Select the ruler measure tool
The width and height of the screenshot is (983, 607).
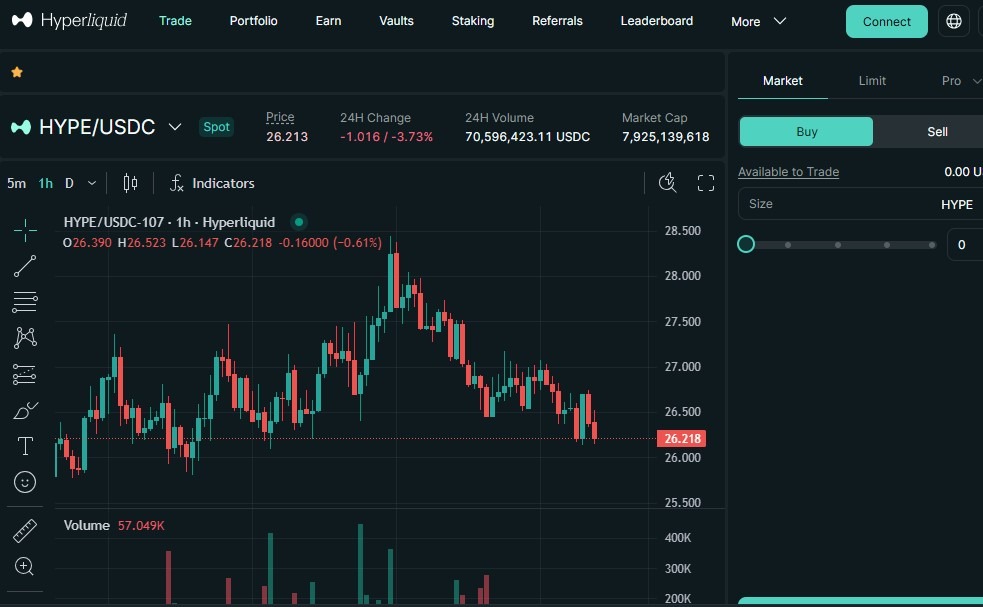25,530
